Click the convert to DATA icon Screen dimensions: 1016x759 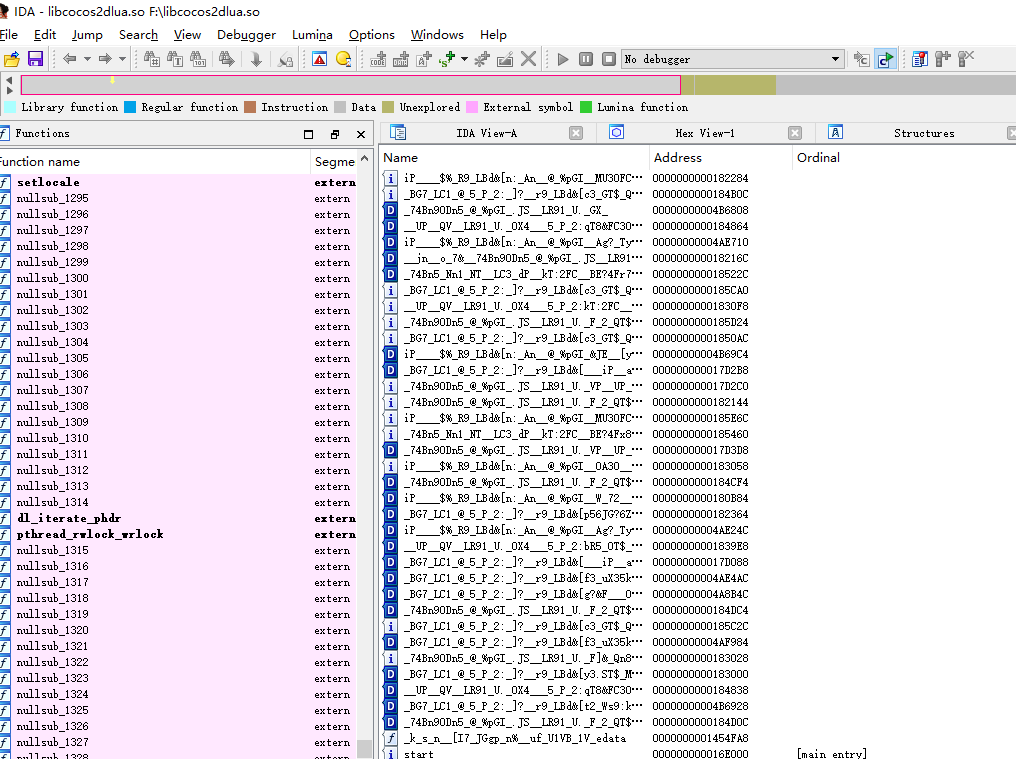click(401, 60)
